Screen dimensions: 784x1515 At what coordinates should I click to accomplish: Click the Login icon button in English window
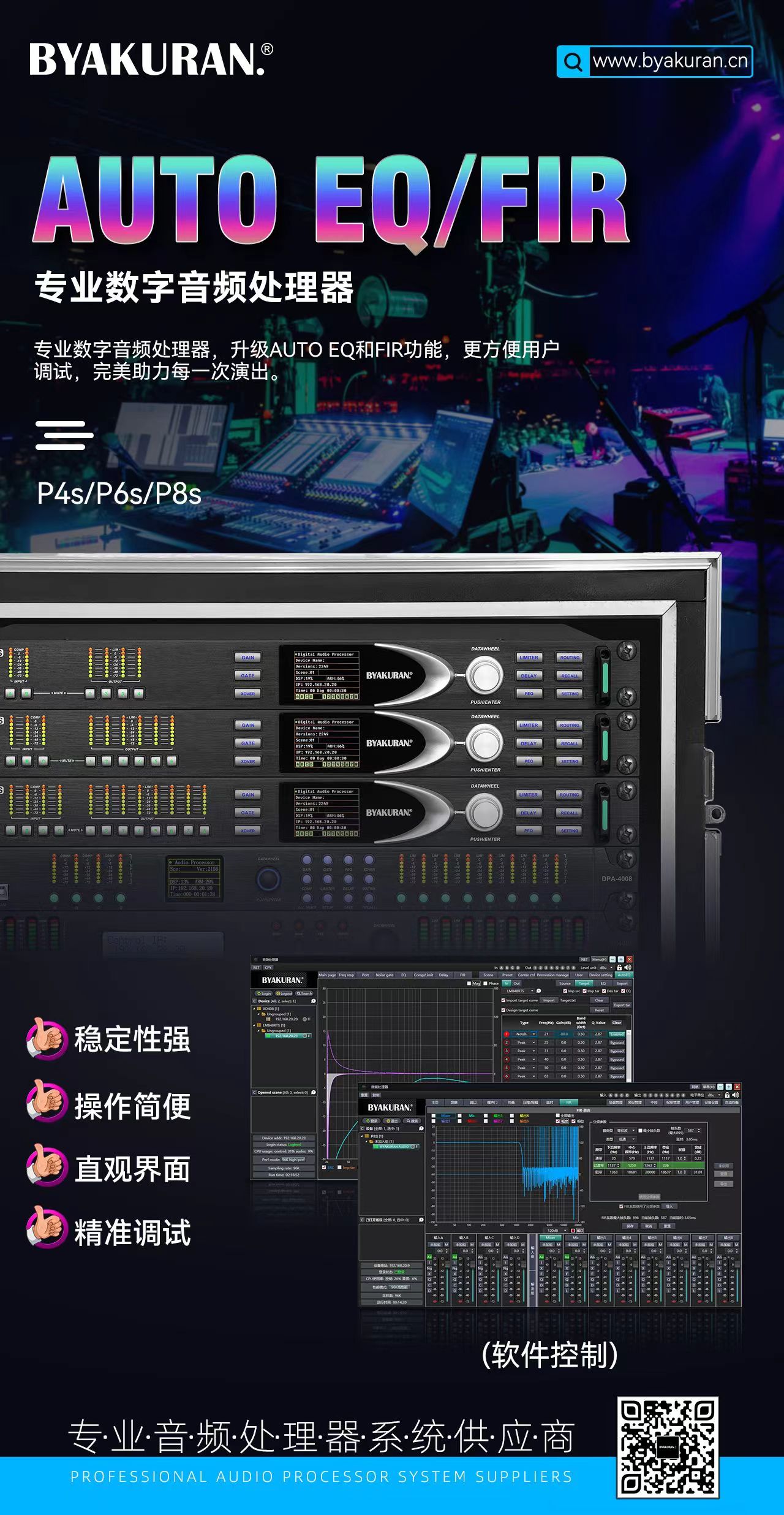point(263,993)
